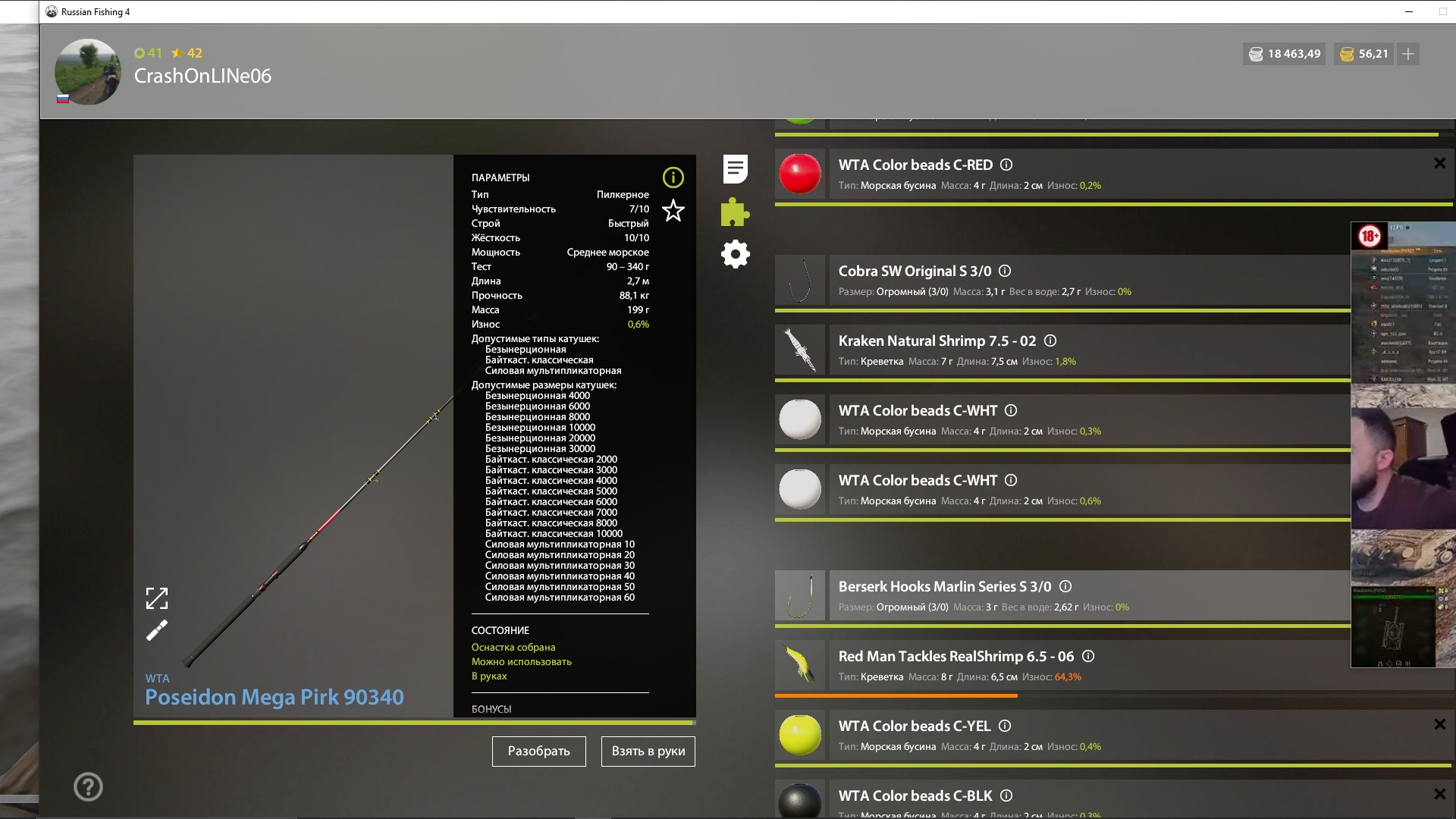Click the Взять в руки button
Image resolution: width=1456 pixels, height=819 pixels.
(x=648, y=751)
